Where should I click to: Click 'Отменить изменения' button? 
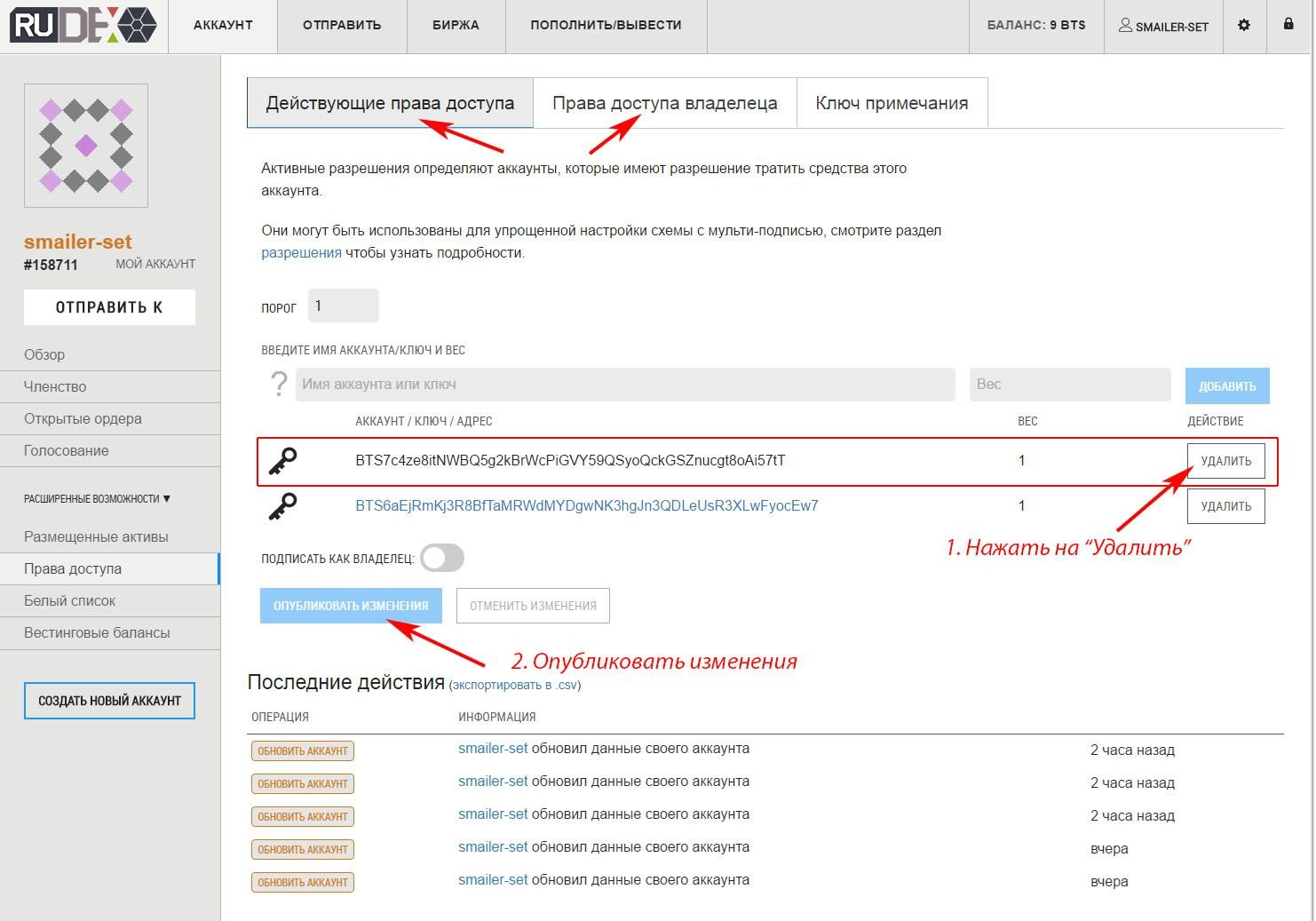pyautogui.click(x=533, y=606)
